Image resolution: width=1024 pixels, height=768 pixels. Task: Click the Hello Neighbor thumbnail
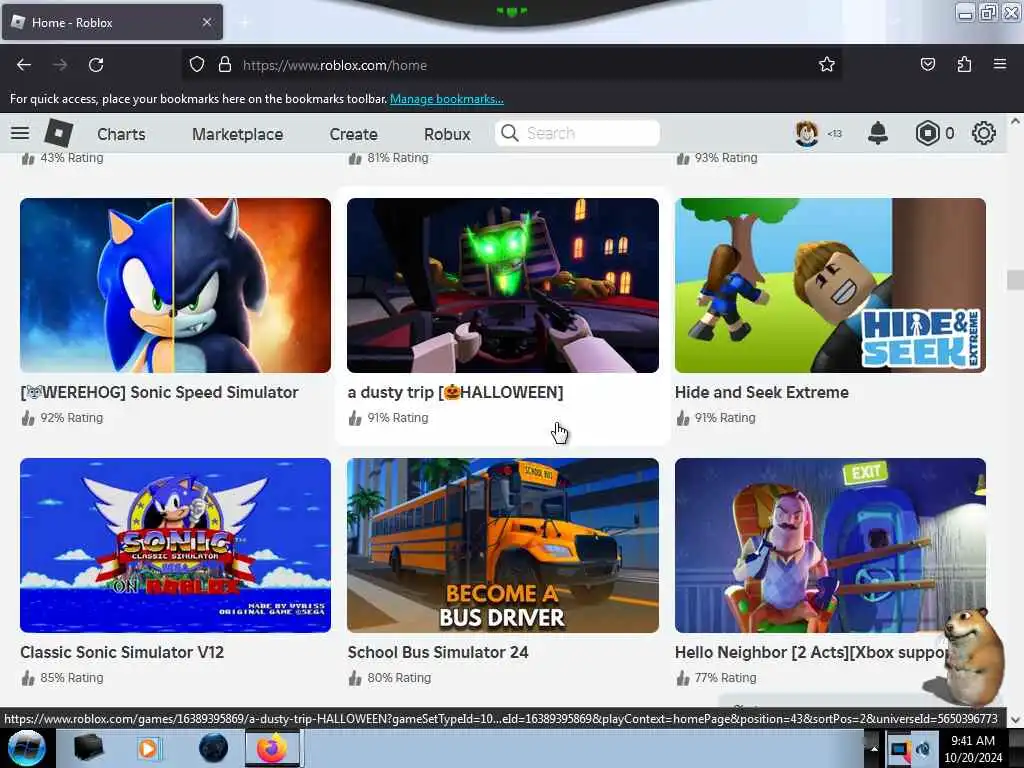pos(830,545)
